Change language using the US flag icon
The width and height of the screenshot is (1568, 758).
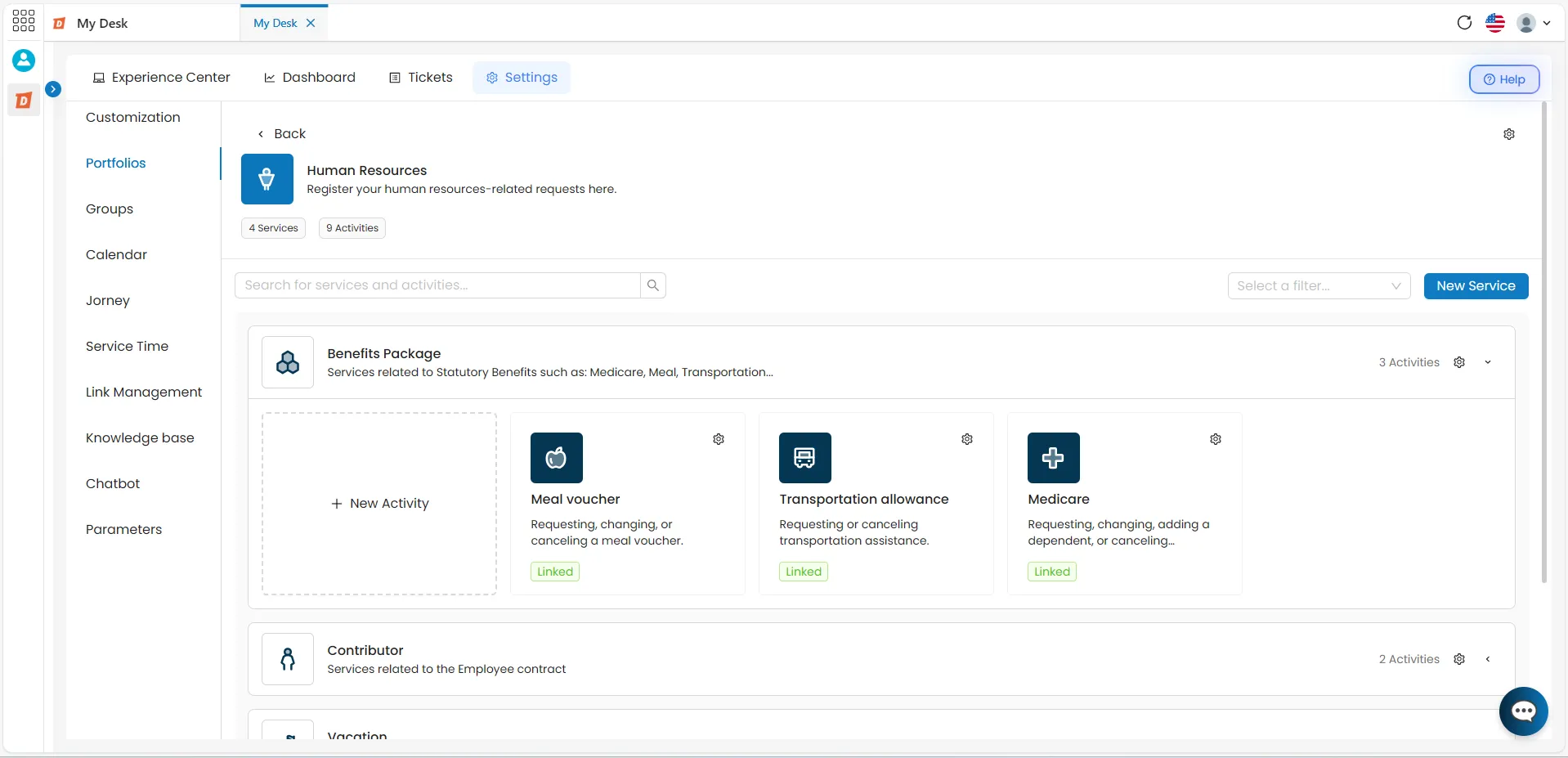coord(1495,23)
